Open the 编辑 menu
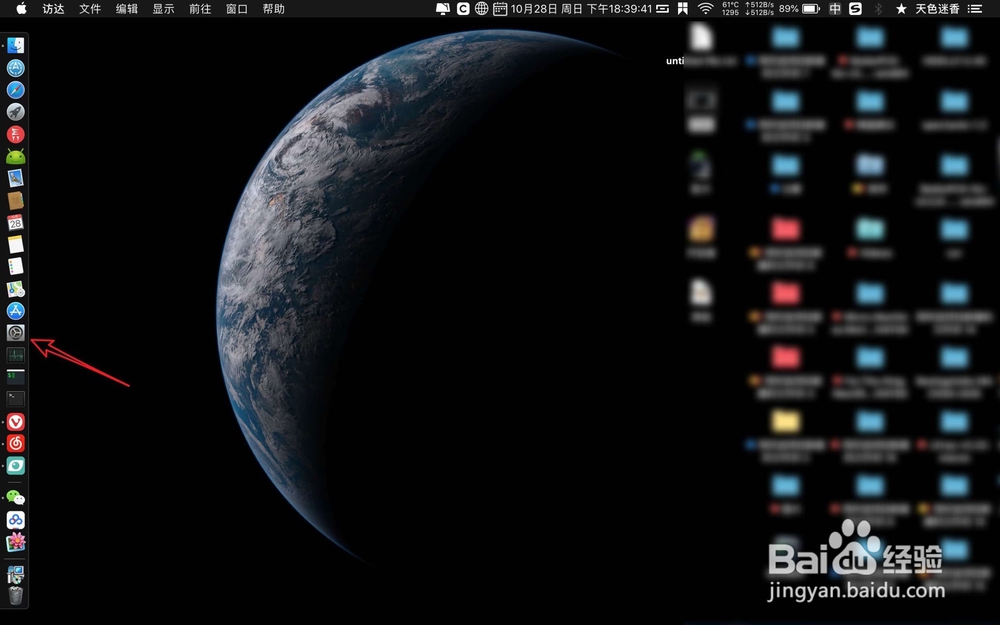The height and width of the screenshot is (625, 1000). tap(127, 9)
